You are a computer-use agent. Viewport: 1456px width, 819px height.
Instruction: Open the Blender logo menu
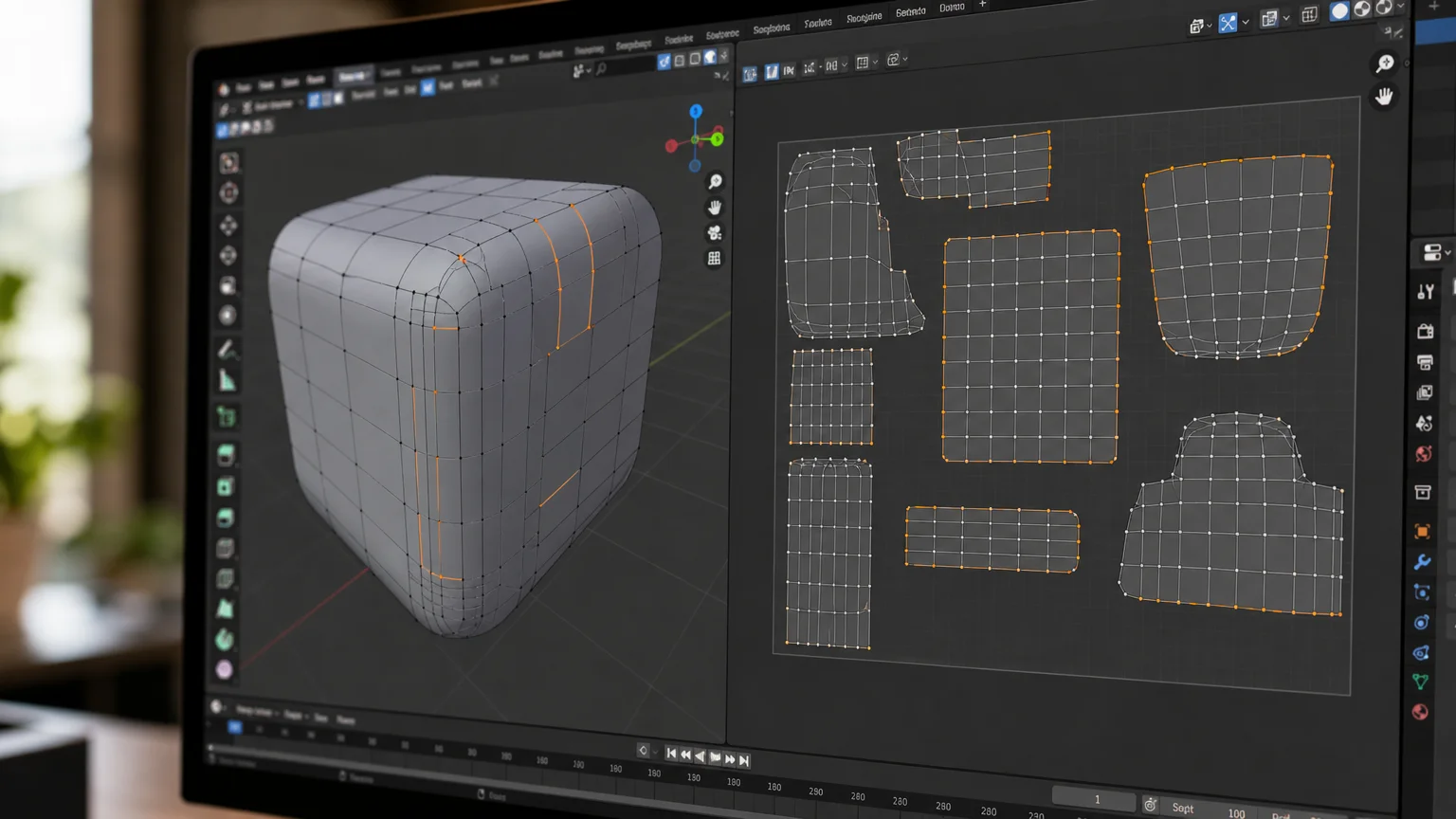pyautogui.click(x=224, y=89)
